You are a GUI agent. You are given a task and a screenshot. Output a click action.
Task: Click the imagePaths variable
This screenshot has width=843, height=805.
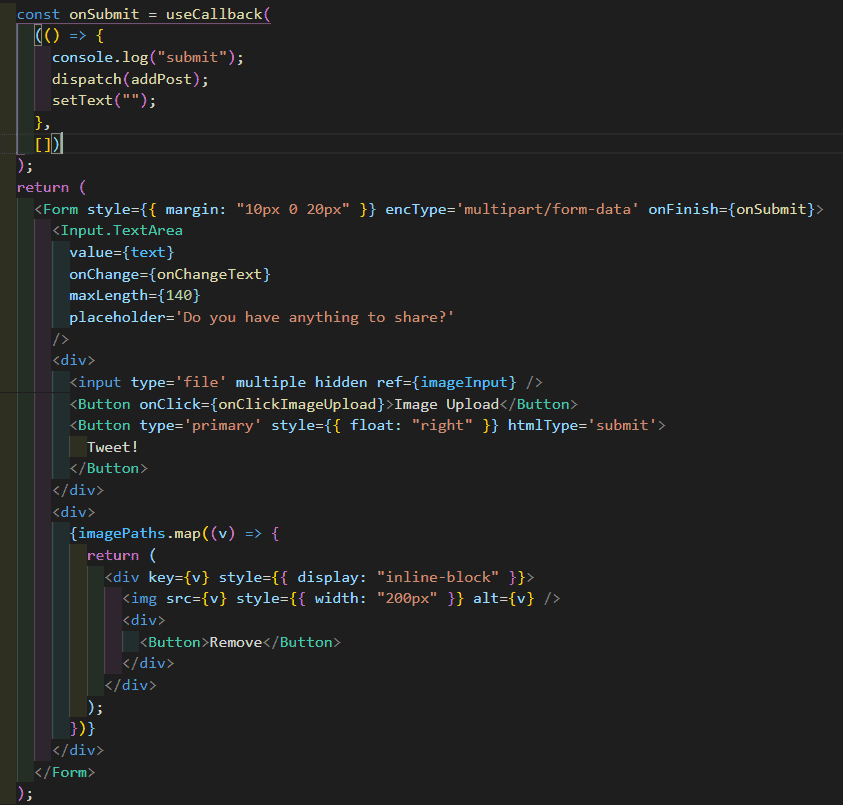[122, 534]
